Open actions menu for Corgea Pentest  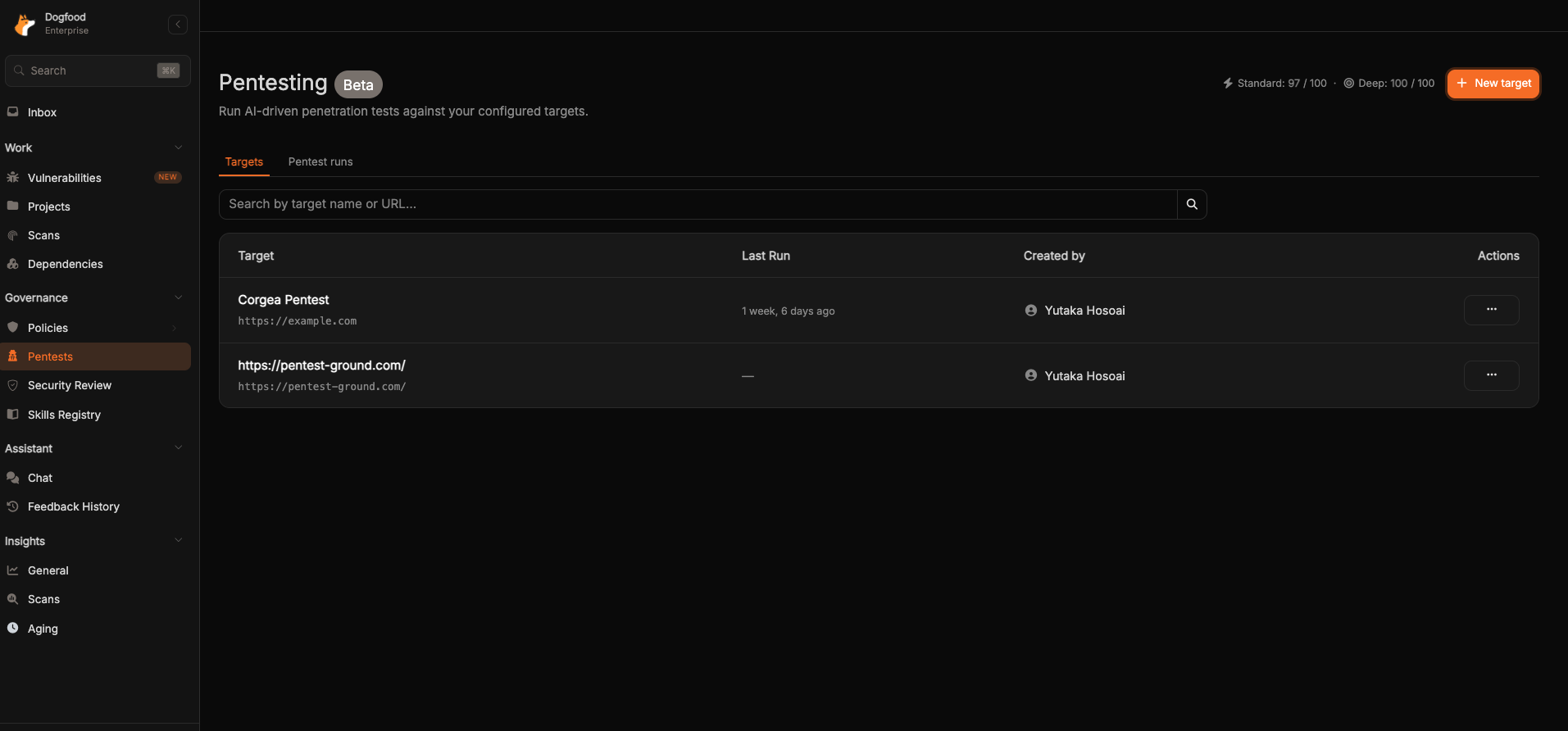1492,310
